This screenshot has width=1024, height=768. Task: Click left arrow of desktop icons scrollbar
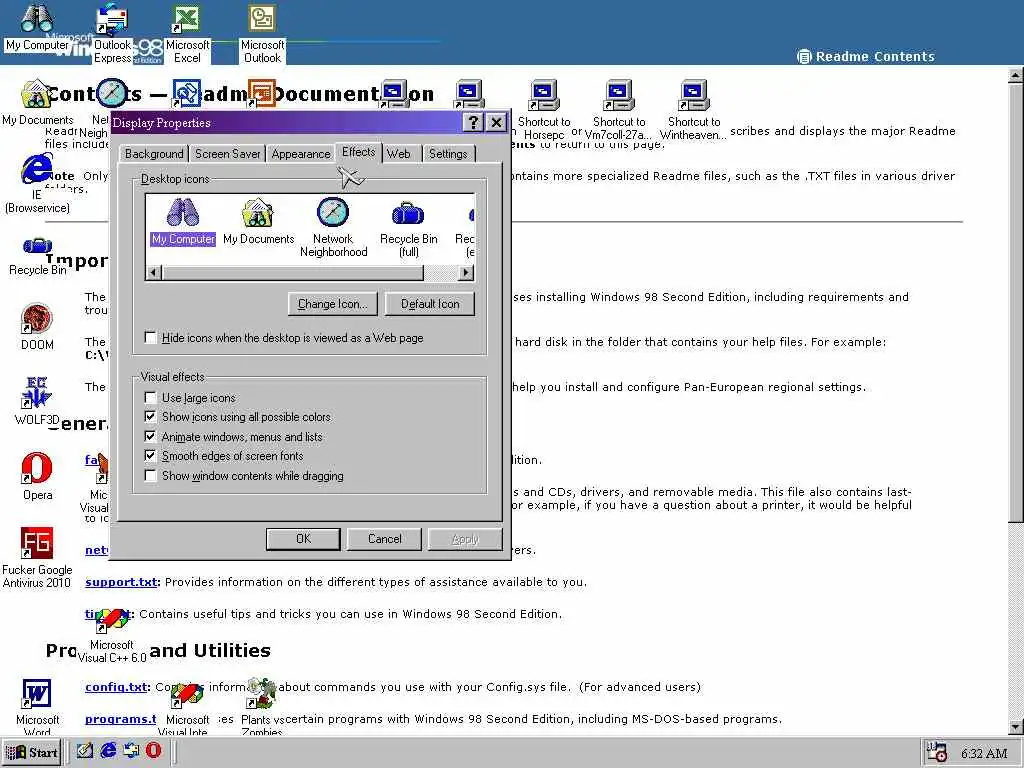click(x=154, y=272)
